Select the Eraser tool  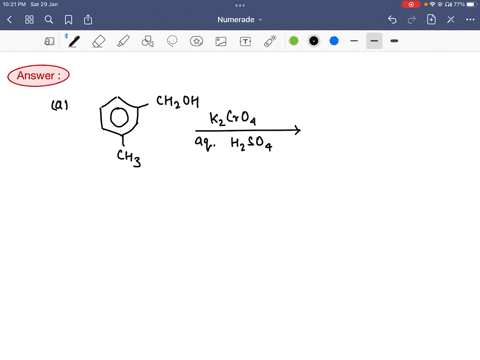coord(99,41)
